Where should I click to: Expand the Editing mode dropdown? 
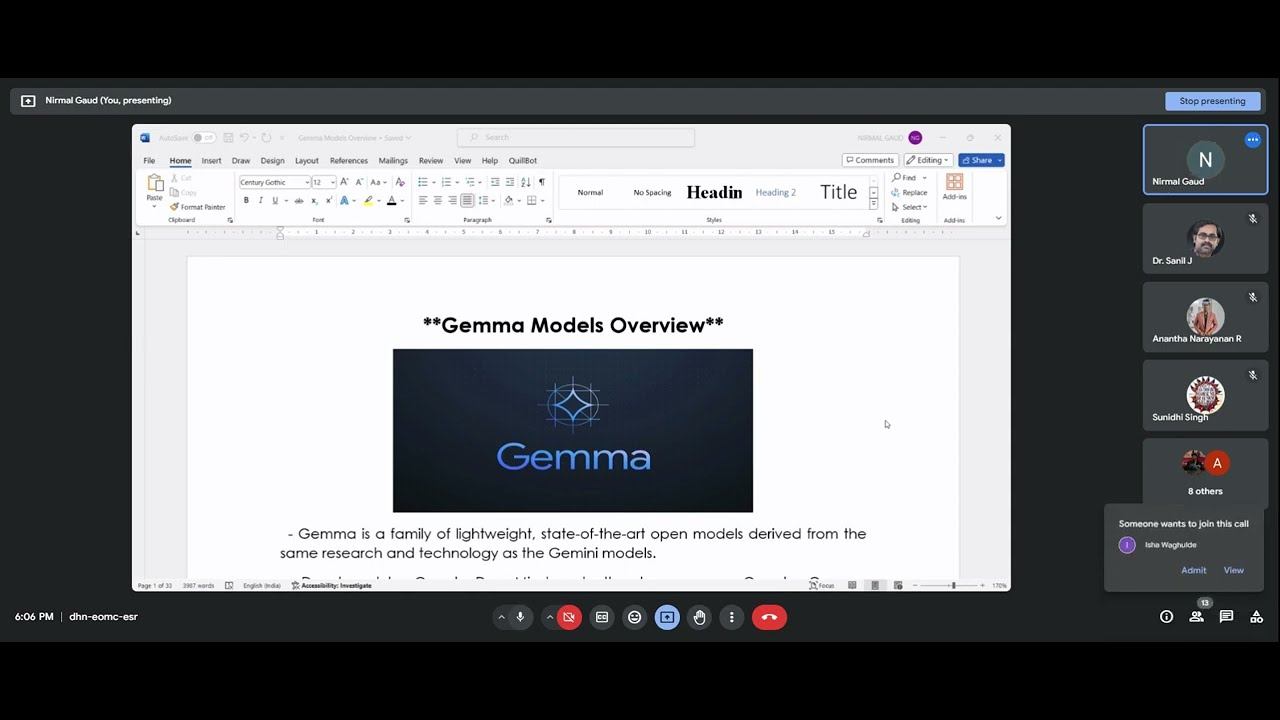click(x=928, y=160)
